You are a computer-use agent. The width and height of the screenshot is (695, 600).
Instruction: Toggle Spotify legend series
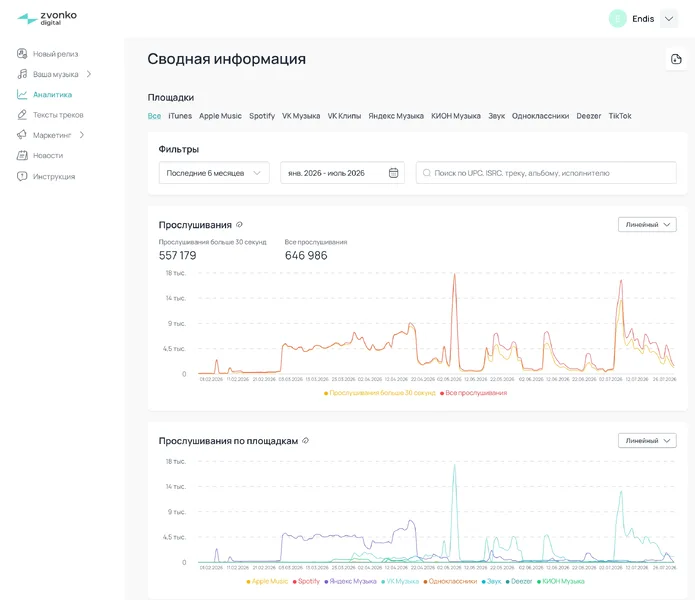pos(306,581)
